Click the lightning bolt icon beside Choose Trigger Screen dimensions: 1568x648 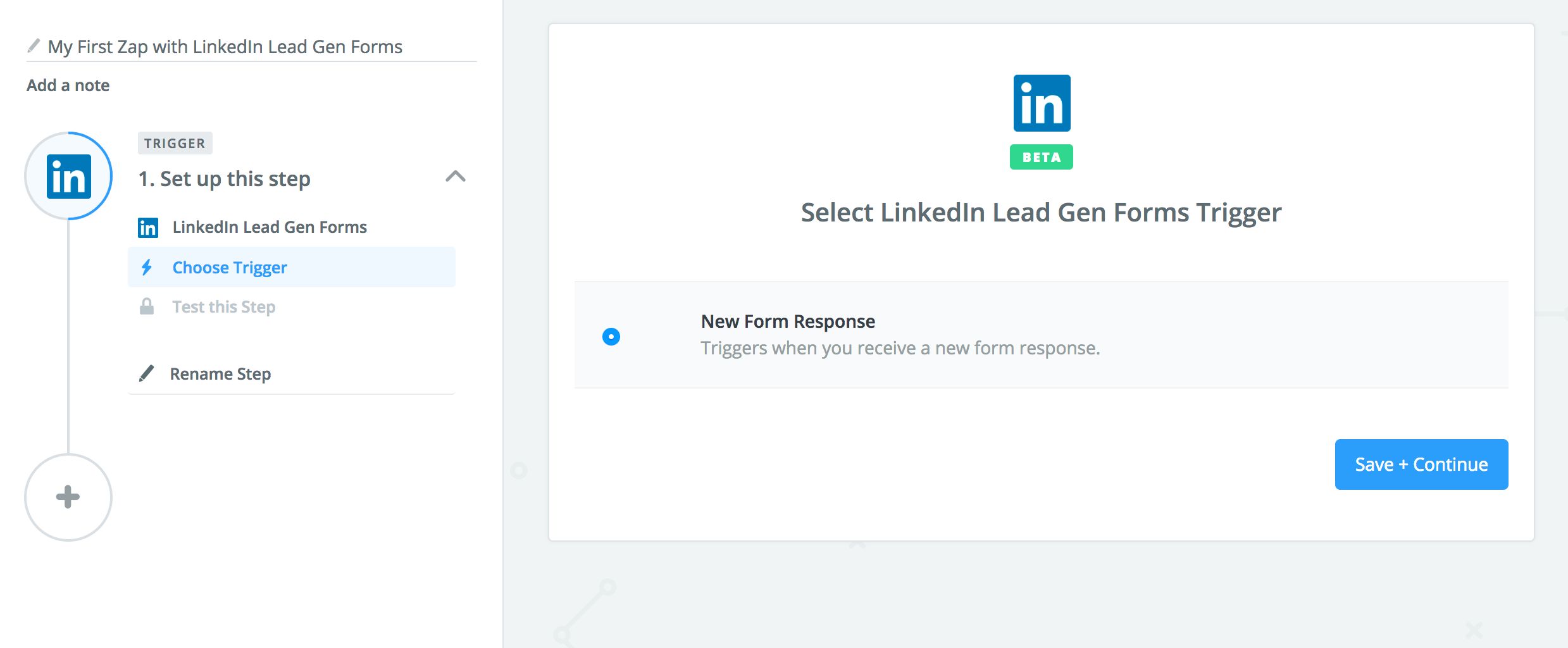(147, 267)
